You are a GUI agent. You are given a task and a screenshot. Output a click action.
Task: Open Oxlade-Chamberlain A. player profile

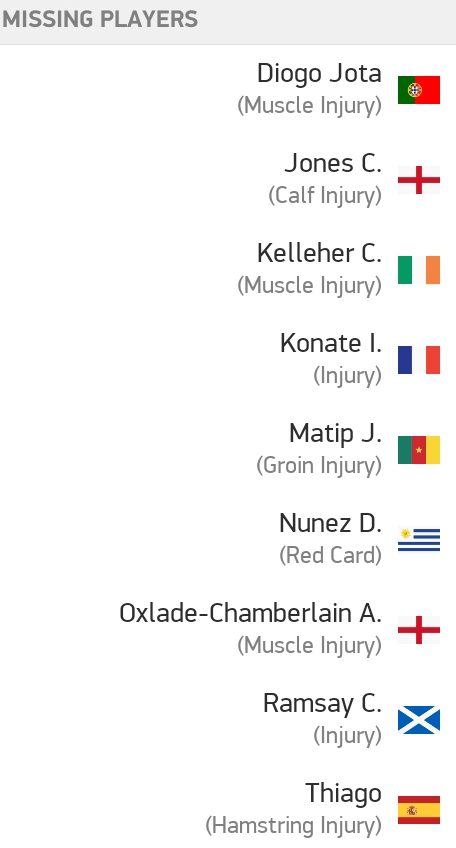(x=250, y=613)
